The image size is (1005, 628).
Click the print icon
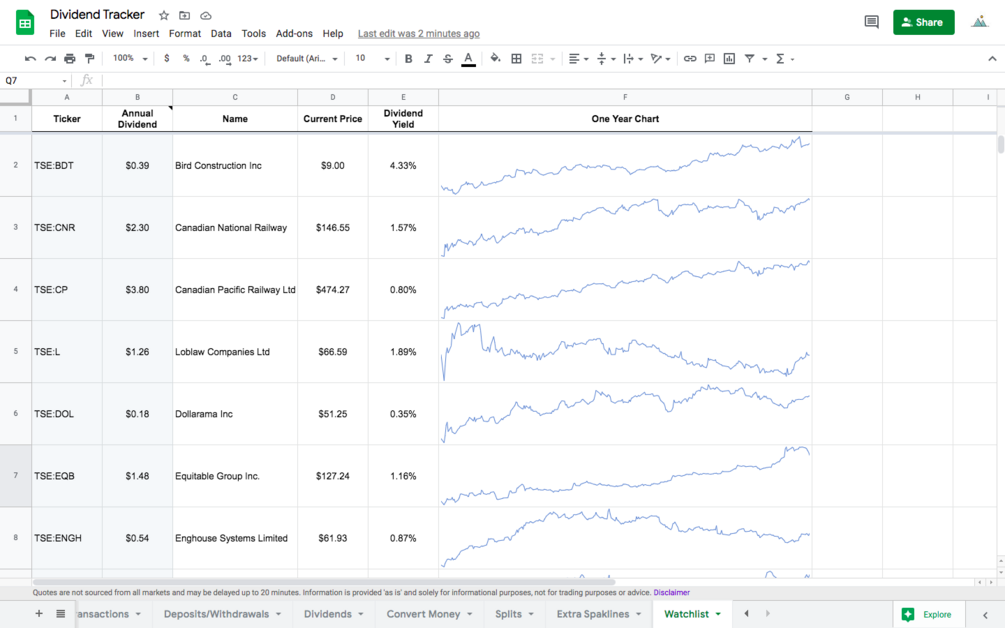pyautogui.click(x=70, y=59)
